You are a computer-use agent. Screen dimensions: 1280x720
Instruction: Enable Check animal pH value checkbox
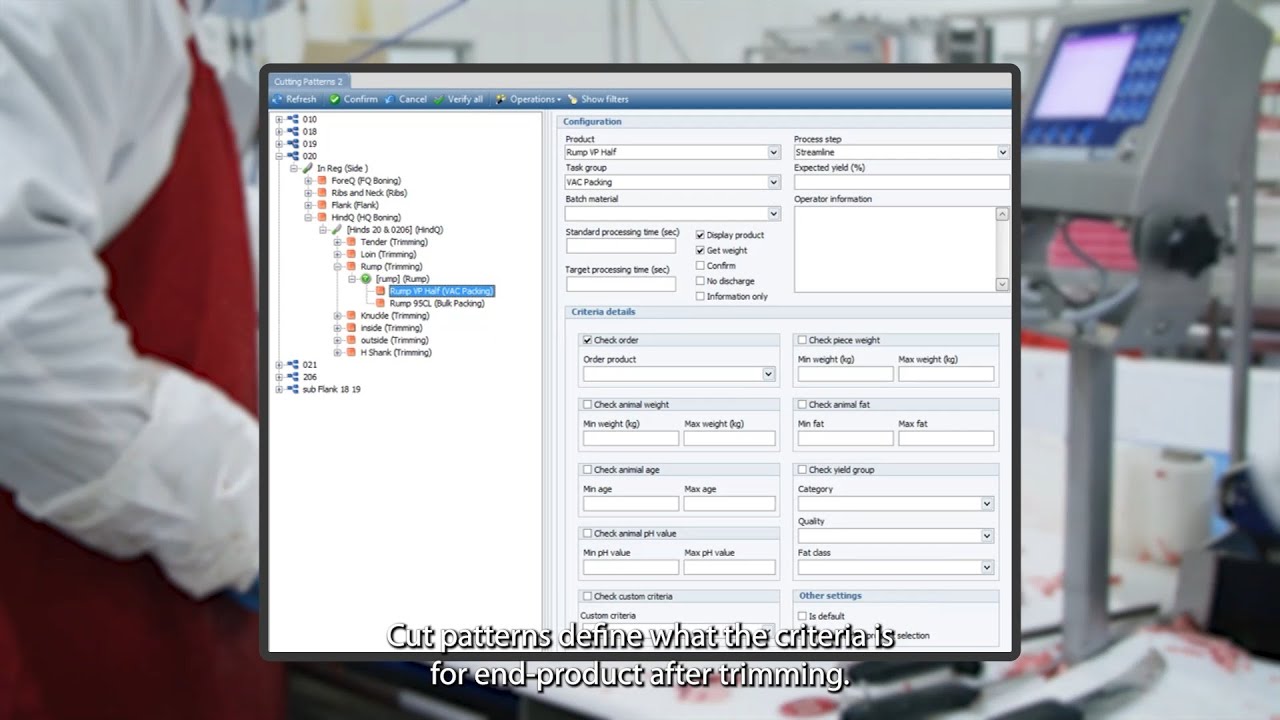click(x=587, y=533)
